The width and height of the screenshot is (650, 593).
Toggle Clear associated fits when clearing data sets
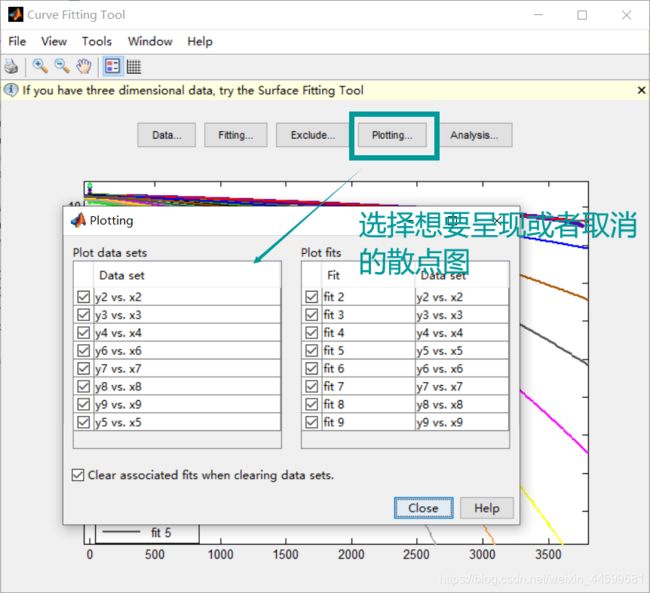coord(78,475)
